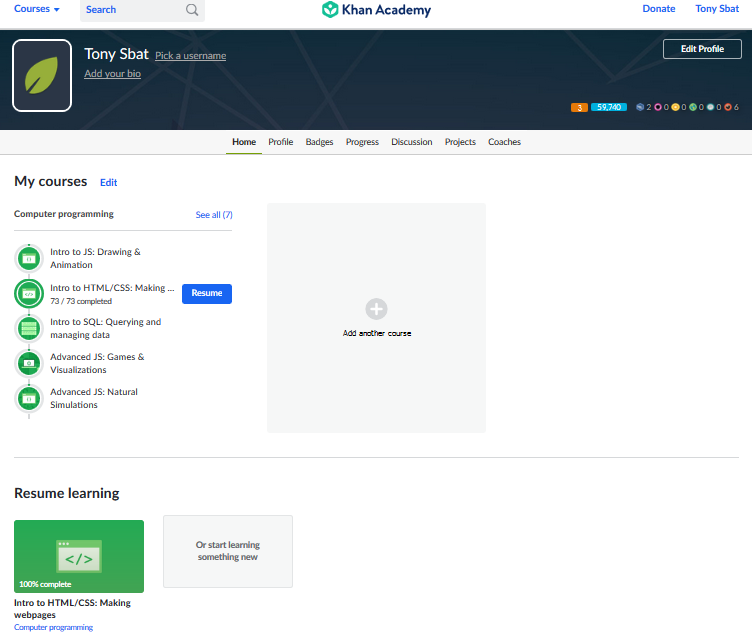Click the Resume button for HTML/CSS
This screenshot has width=752, height=642.
(207, 293)
